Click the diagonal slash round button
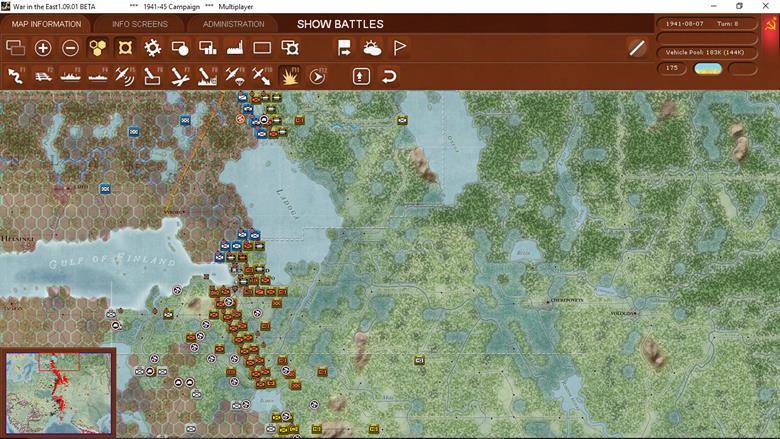This screenshot has width=780, height=439. 637,48
